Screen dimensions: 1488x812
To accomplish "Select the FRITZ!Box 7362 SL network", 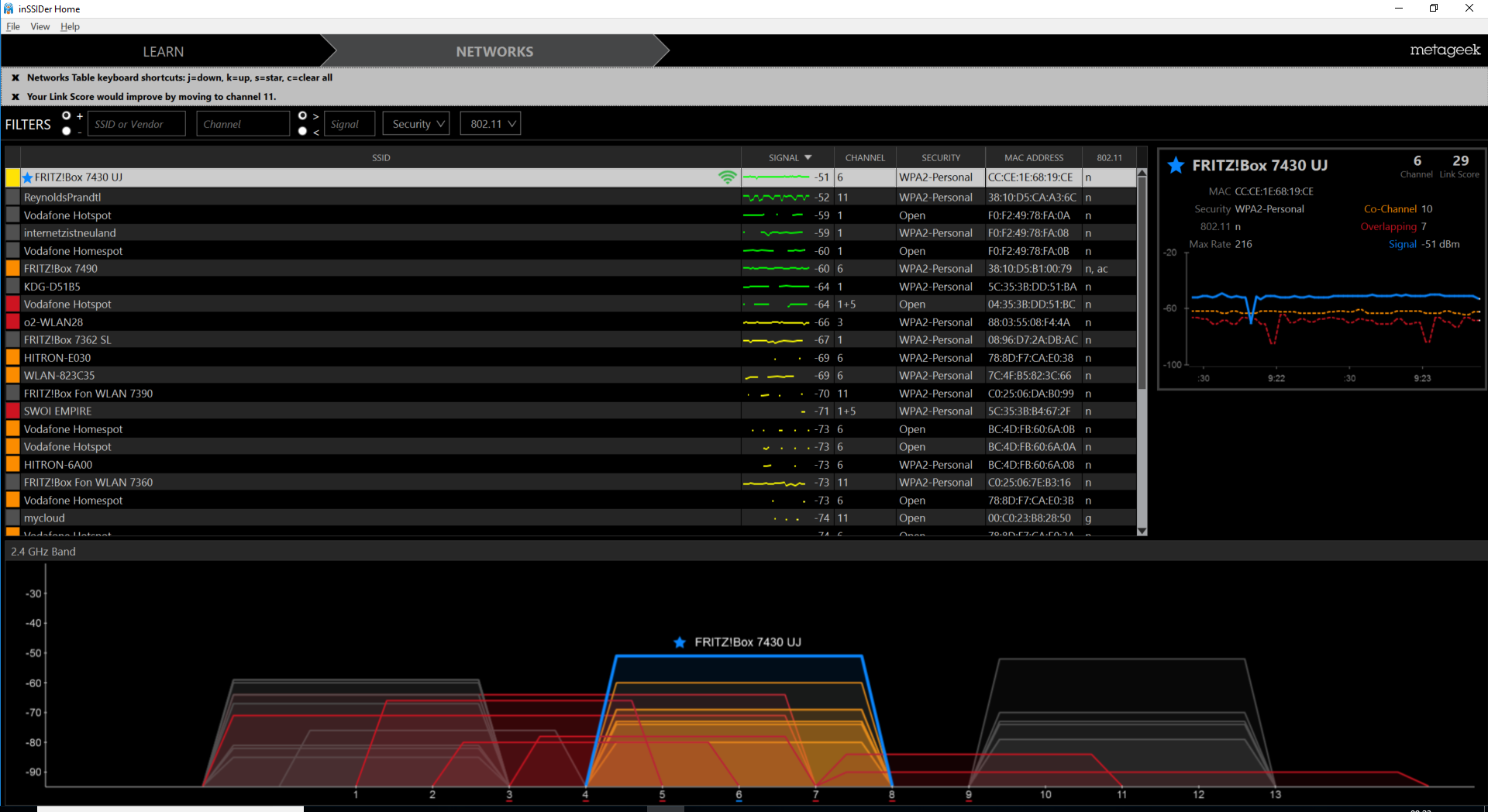I will pyautogui.click(x=570, y=340).
